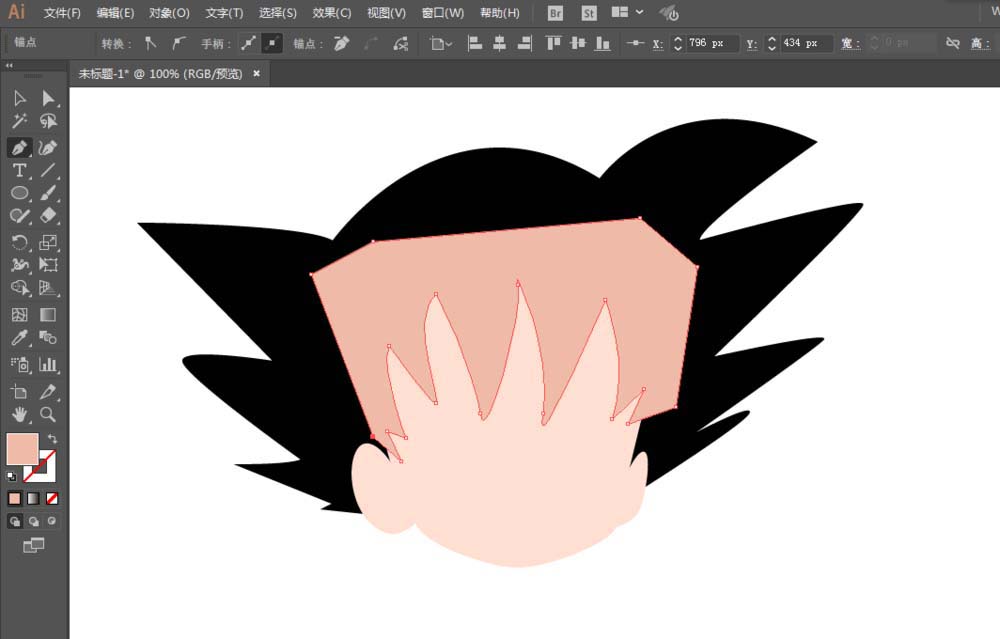1000x639 pixels.
Task: Open the 编辑(E) menu
Action: (115, 13)
